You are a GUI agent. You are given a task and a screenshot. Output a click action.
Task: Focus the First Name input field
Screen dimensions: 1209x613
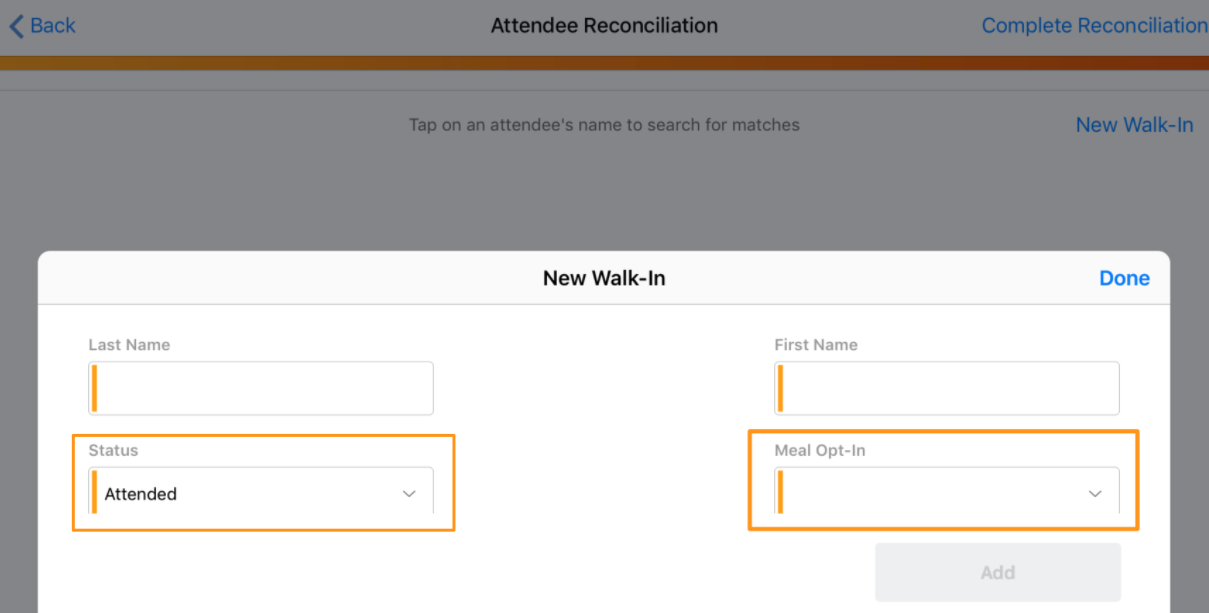click(947, 389)
